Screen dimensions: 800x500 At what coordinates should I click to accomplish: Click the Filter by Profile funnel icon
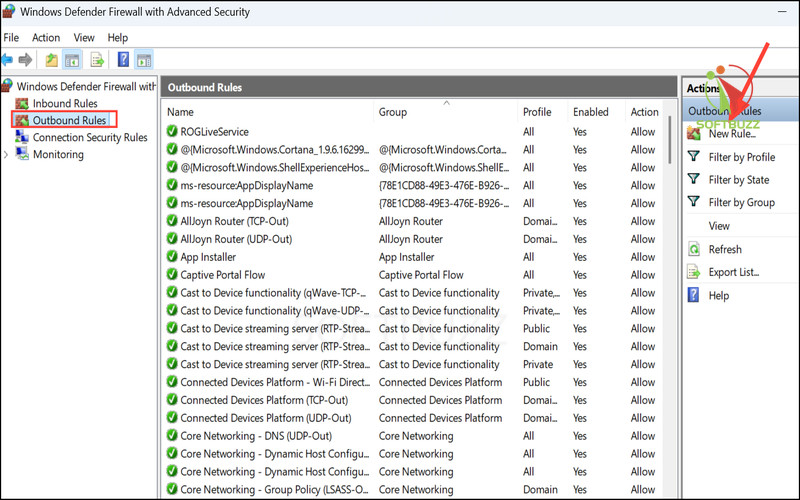[x=694, y=157]
